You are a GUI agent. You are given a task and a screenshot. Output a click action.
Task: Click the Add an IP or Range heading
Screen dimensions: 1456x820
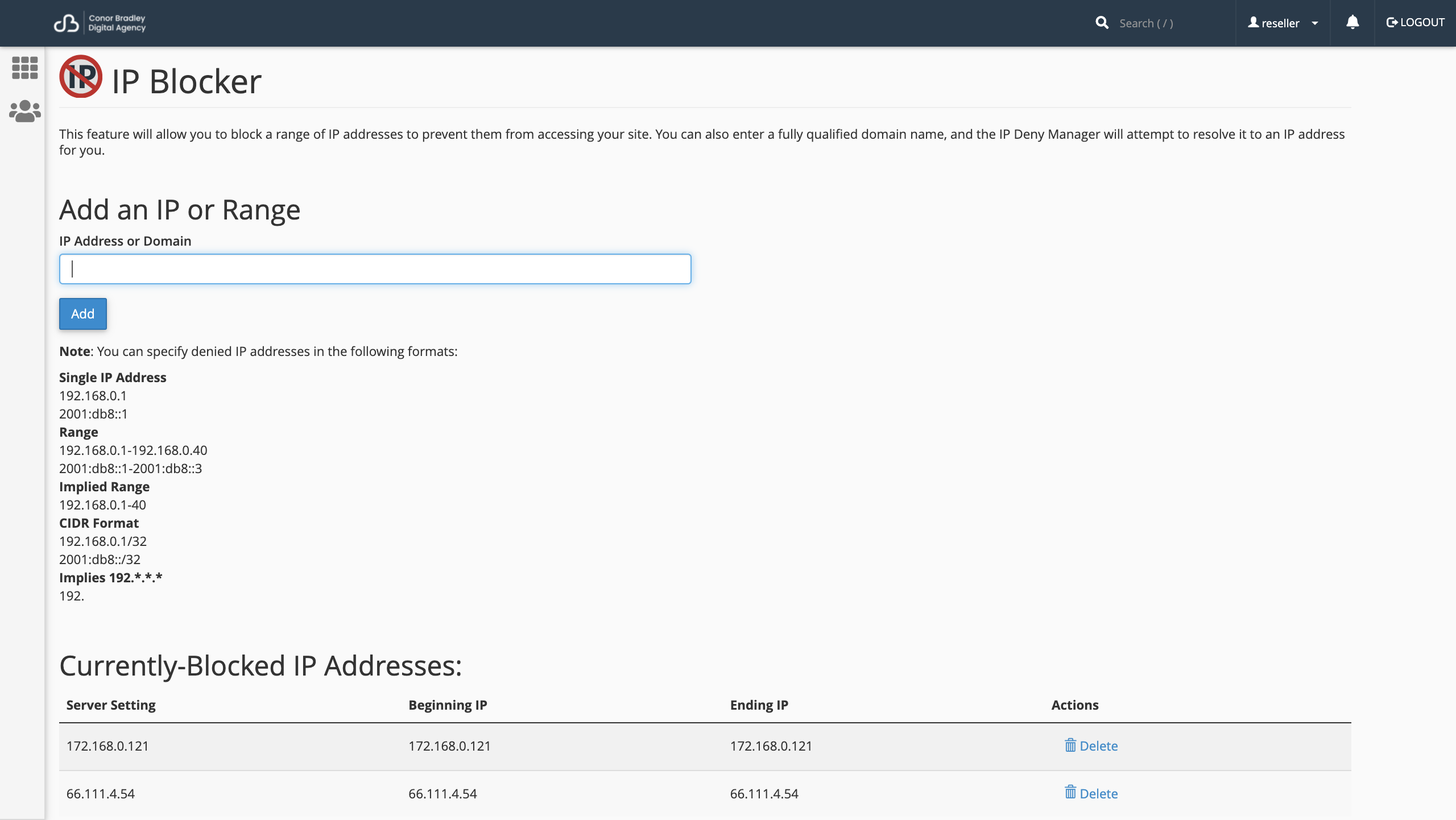point(180,209)
